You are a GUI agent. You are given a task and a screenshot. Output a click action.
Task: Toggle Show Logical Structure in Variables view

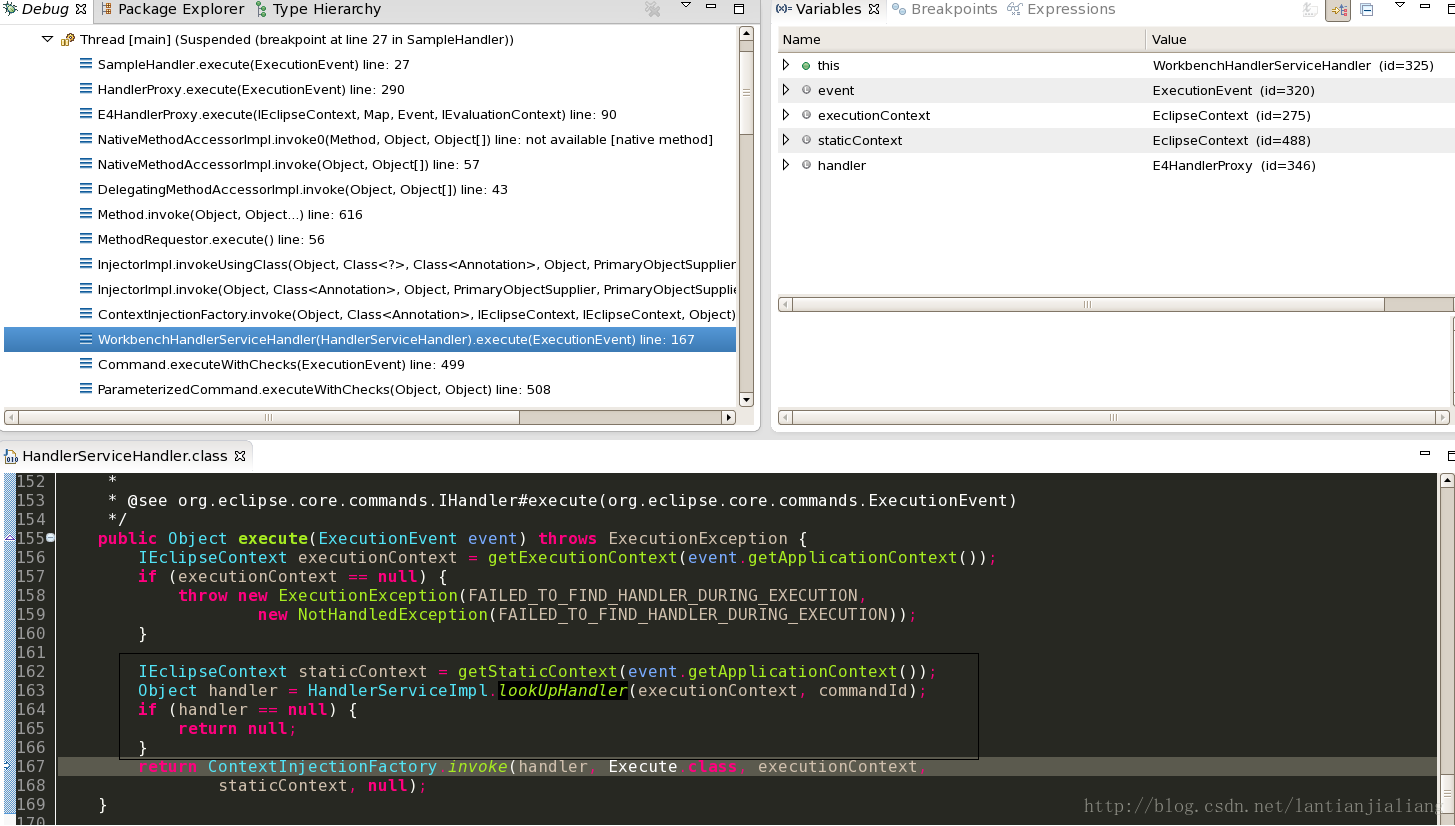click(1338, 10)
